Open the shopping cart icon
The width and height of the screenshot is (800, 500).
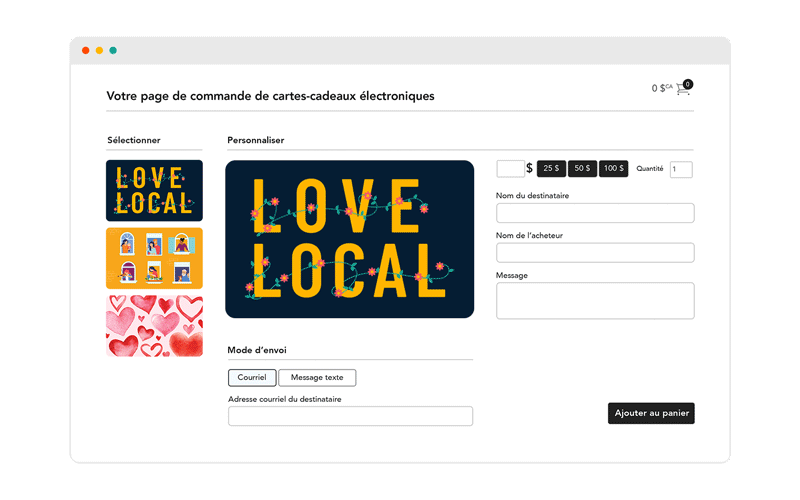683,89
